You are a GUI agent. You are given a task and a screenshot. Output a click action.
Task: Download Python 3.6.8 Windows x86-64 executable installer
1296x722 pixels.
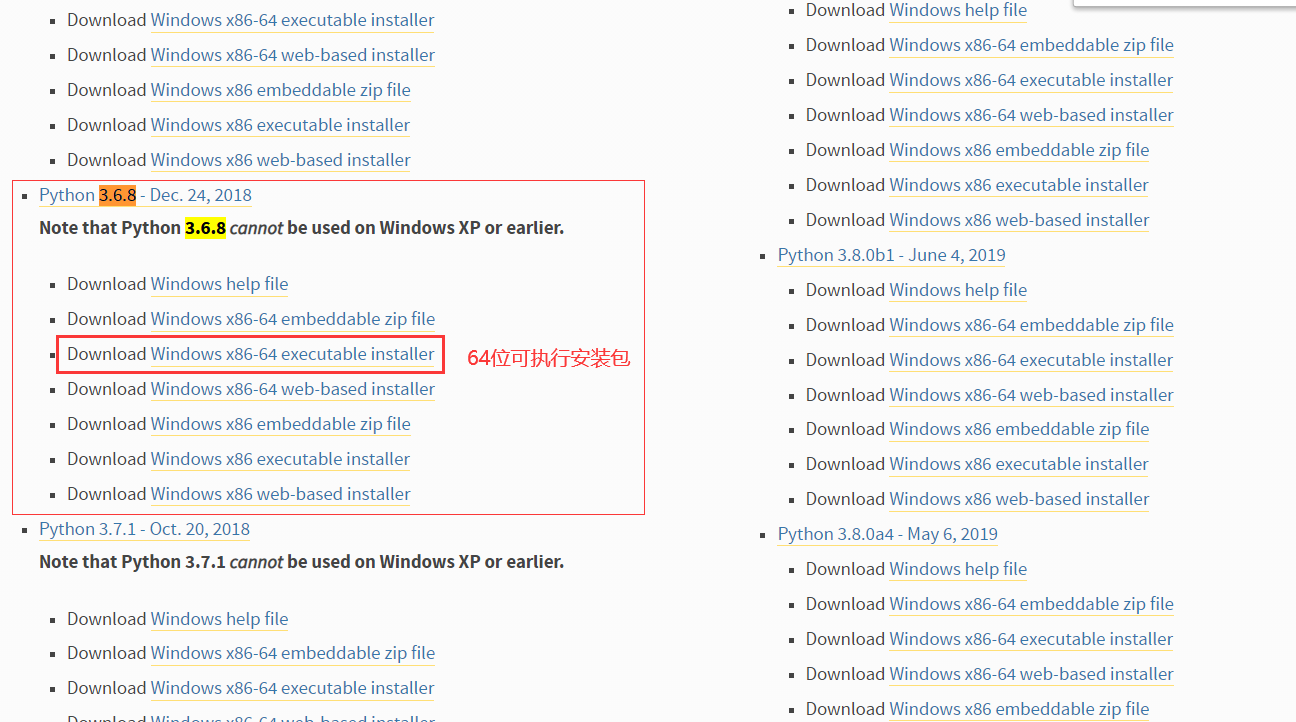[x=293, y=354]
